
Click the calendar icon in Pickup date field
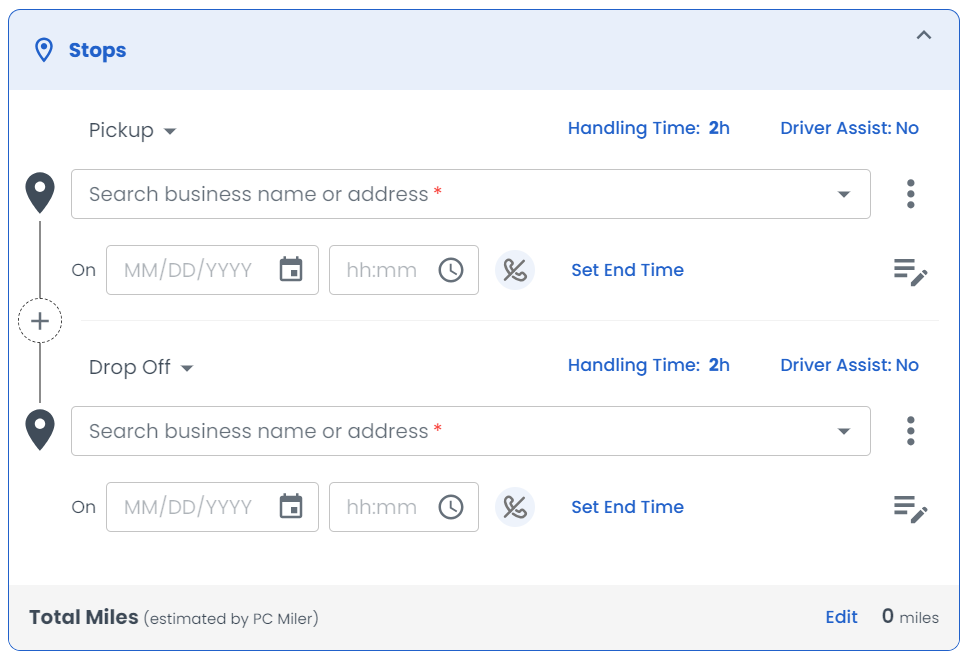click(291, 270)
